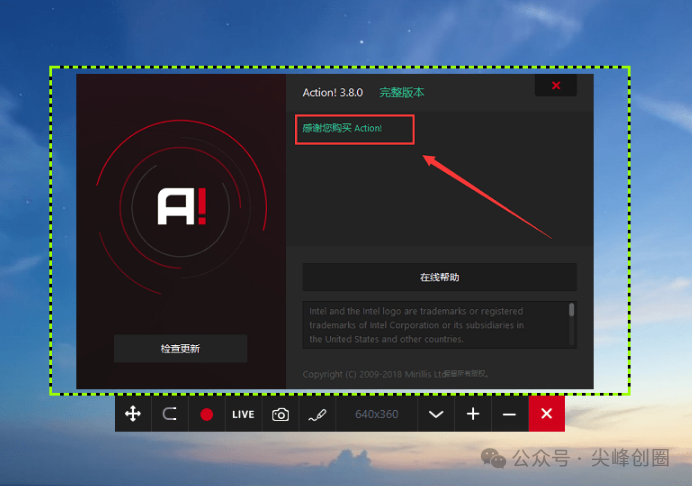Screen dimensions: 692x486
Task: Select the move region crosshair icon
Action: coord(133,414)
